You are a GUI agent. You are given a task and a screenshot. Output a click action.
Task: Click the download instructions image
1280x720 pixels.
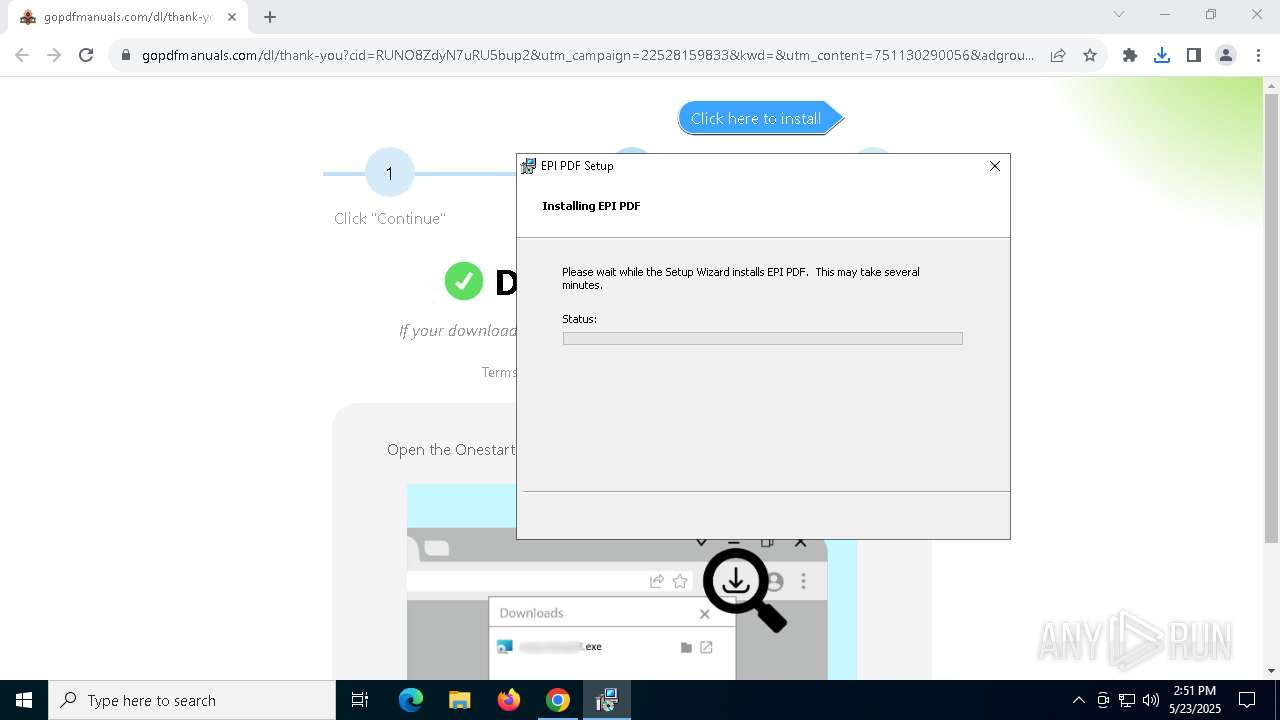631,582
